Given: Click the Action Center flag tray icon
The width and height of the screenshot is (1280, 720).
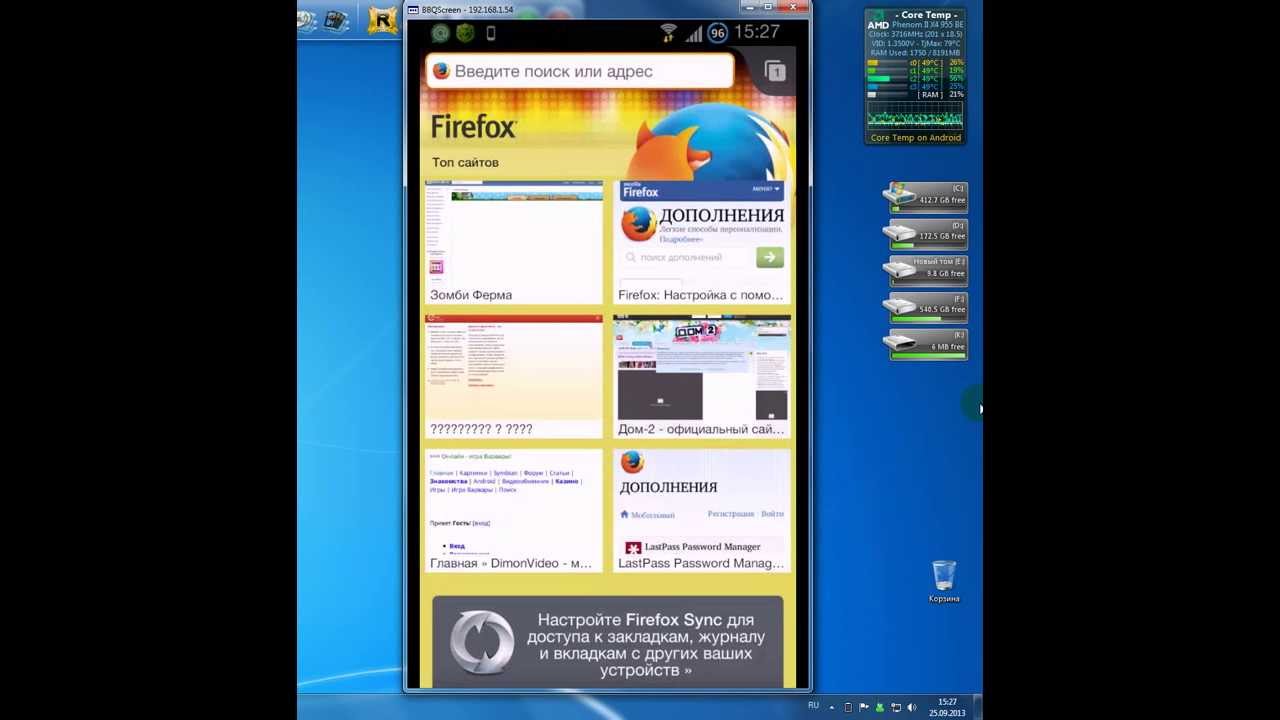Looking at the screenshot, I should click(x=864, y=707).
